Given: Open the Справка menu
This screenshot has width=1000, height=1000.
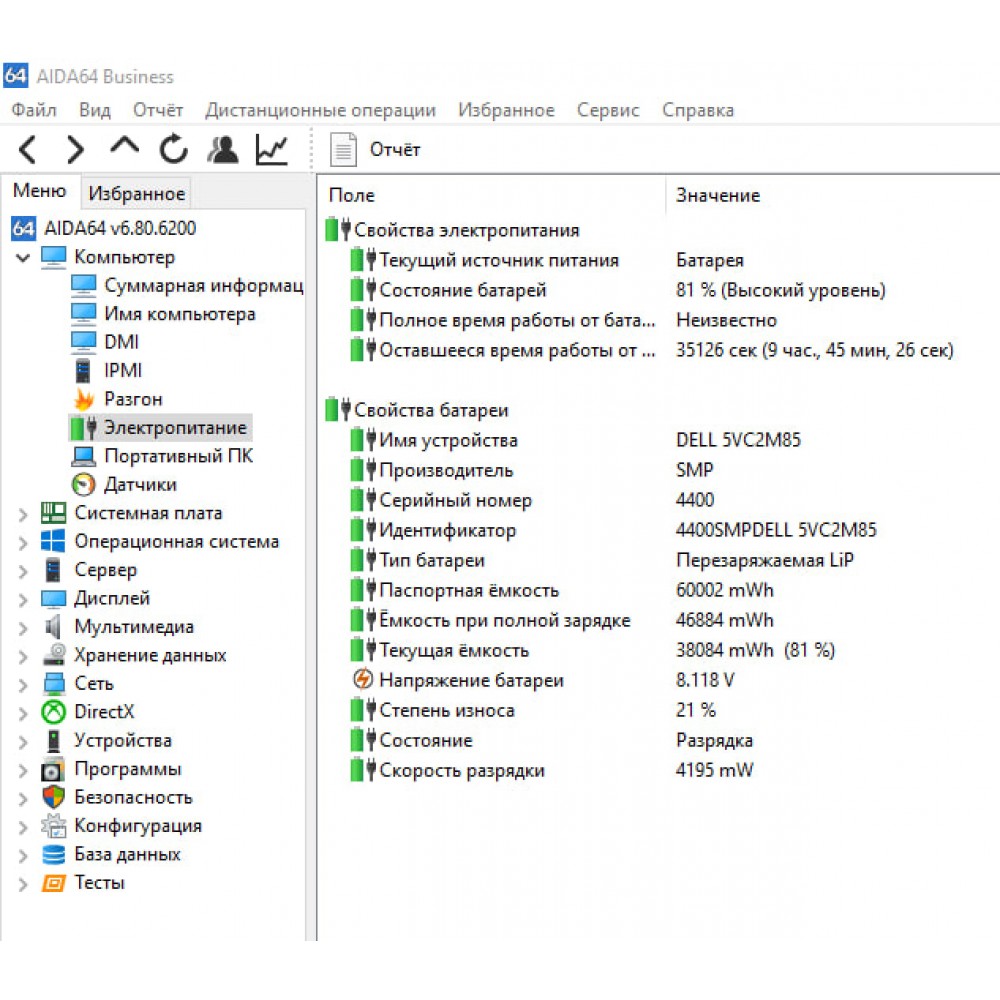Looking at the screenshot, I should [x=698, y=110].
